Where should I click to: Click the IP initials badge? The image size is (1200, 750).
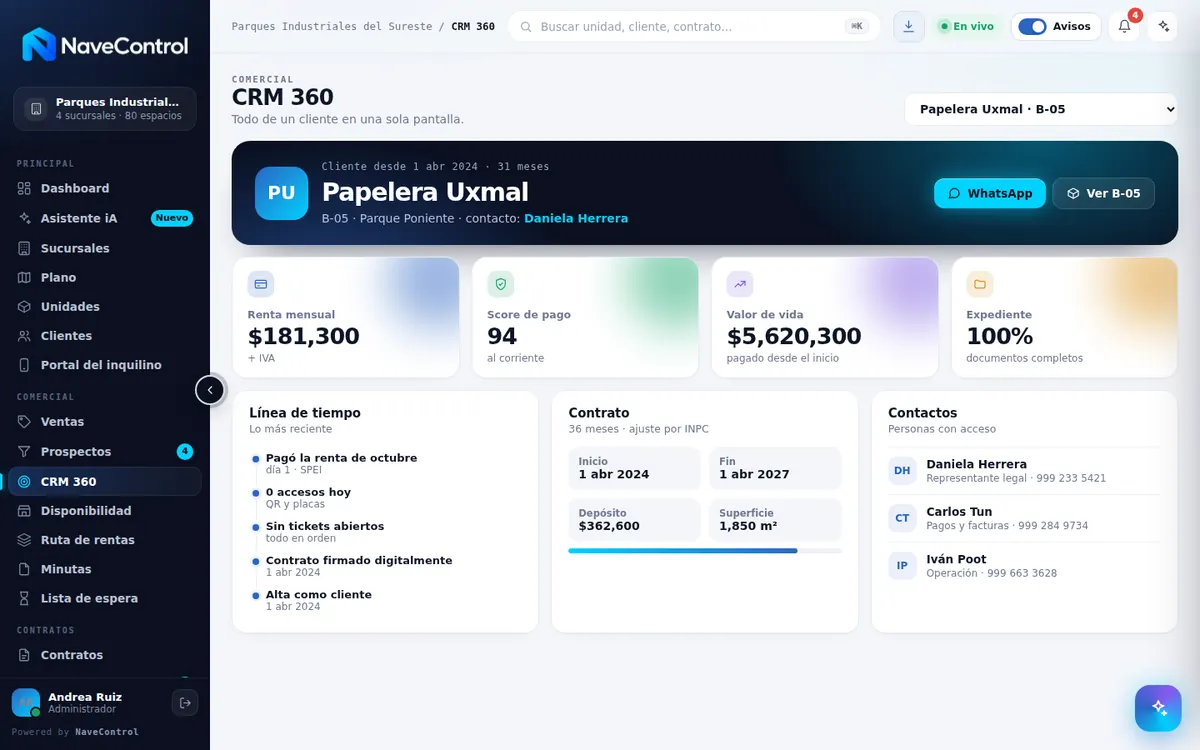point(902,566)
